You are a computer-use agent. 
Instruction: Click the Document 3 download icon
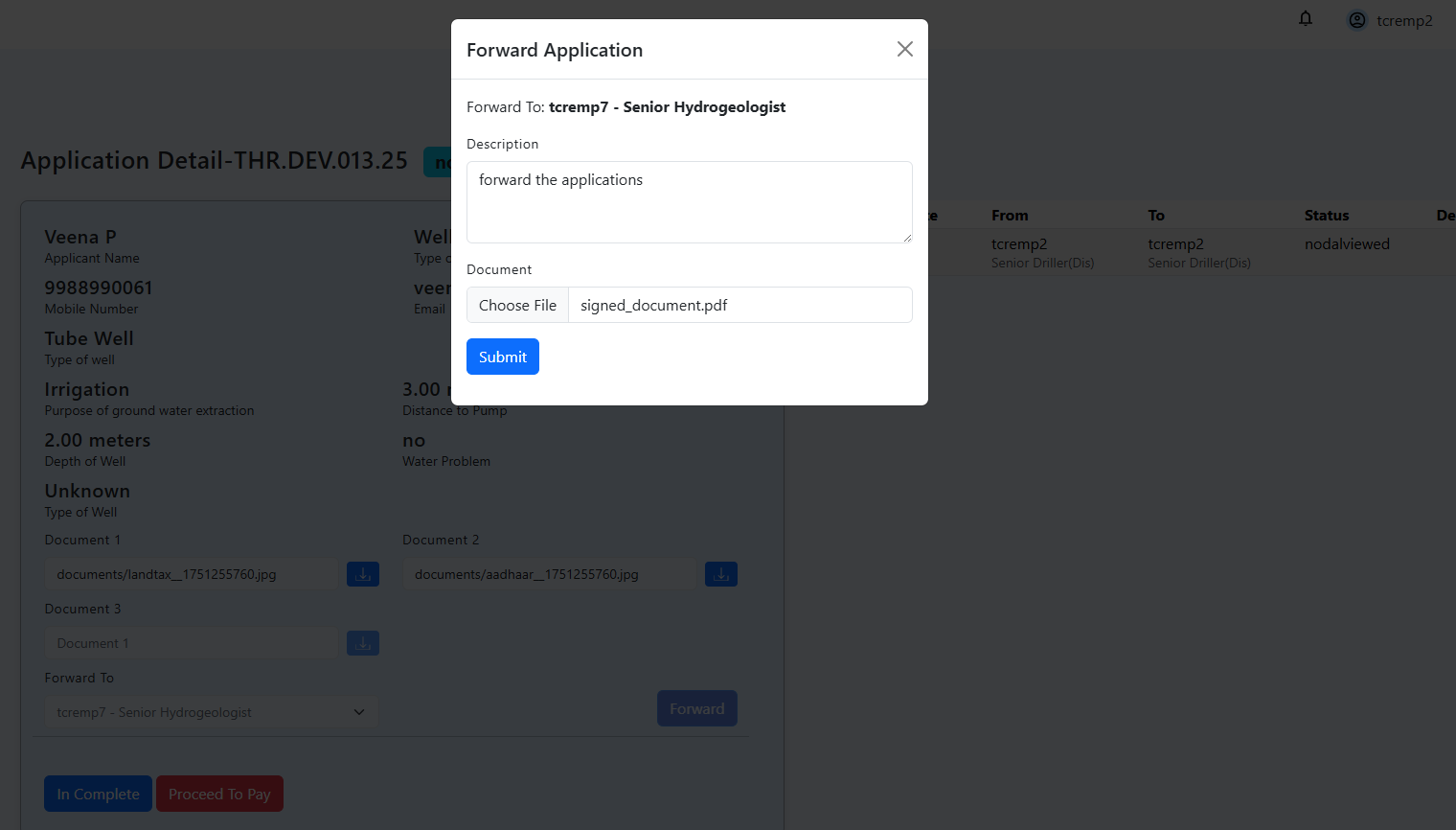363,643
